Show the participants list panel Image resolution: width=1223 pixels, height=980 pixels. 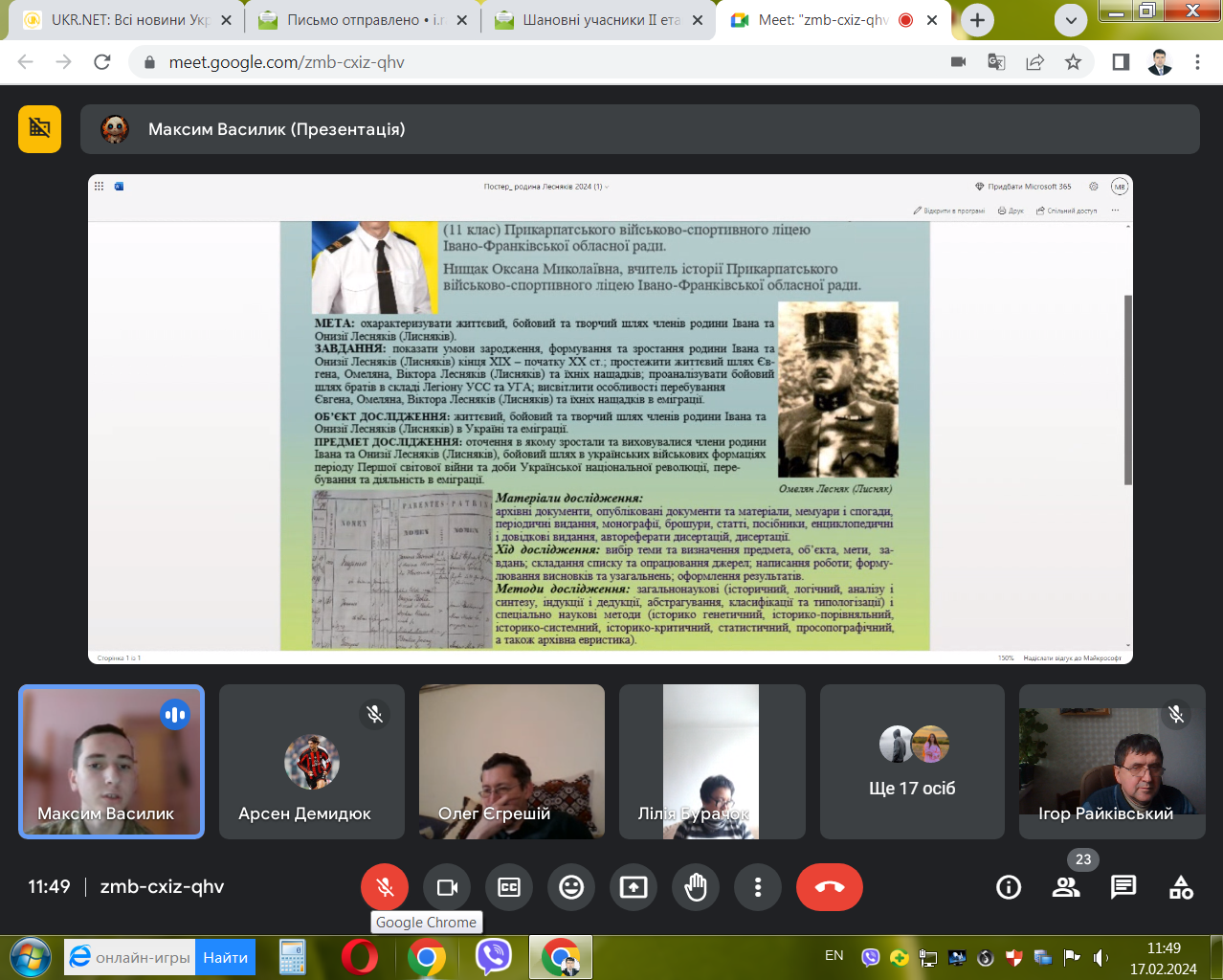[x=1066, y=887]
